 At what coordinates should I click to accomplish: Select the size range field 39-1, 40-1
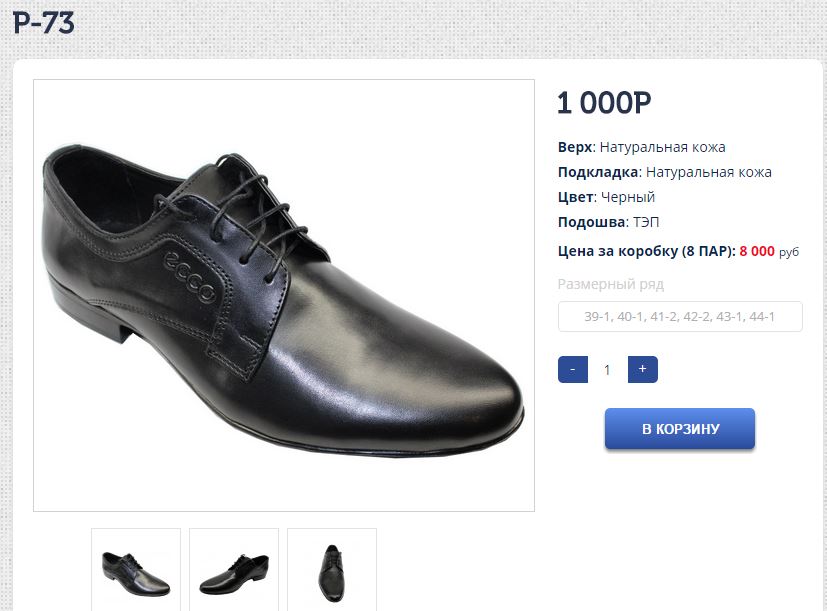click(x=680, y=317)
